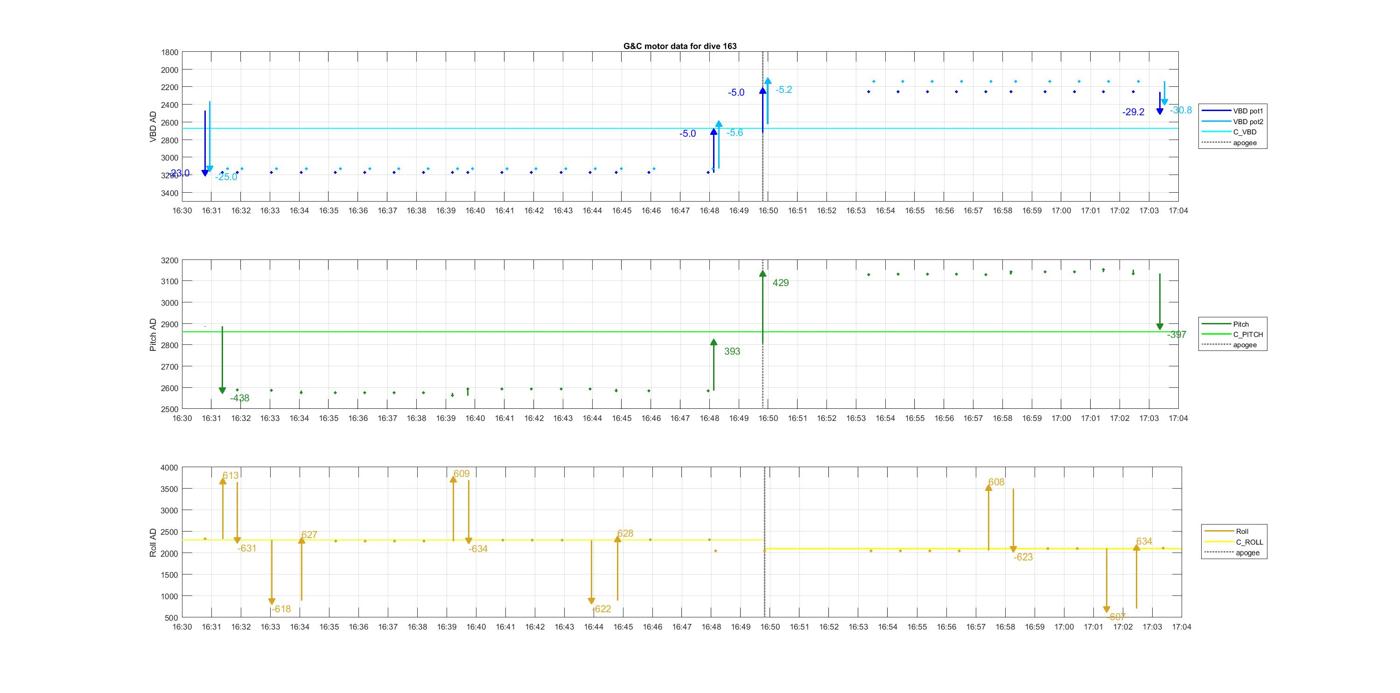Click the '500' tick on Roll axis
This screenshot has width=1400, height=693.
172,618
